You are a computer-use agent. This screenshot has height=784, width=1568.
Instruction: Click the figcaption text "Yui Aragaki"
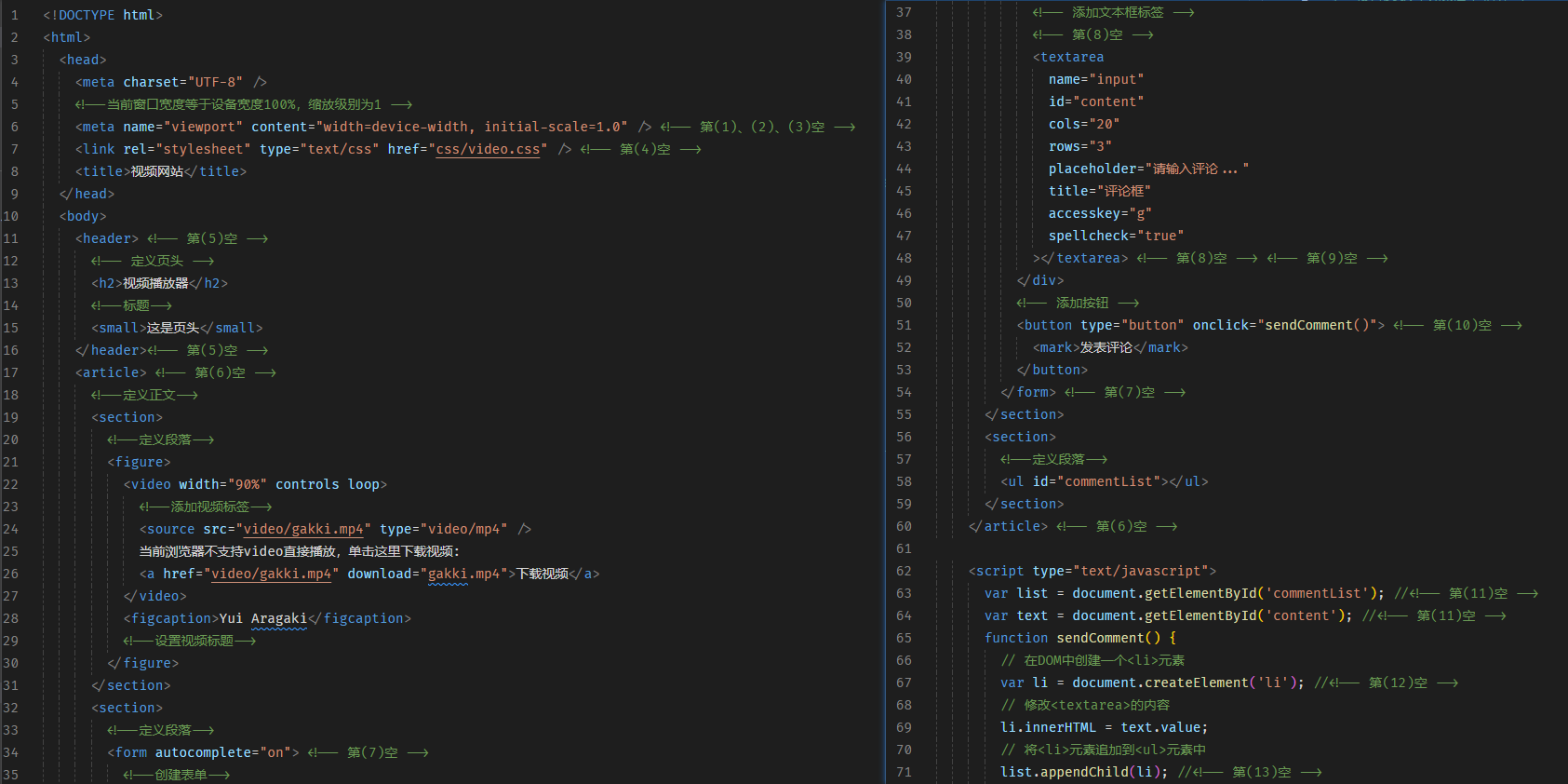coord(262,618)
